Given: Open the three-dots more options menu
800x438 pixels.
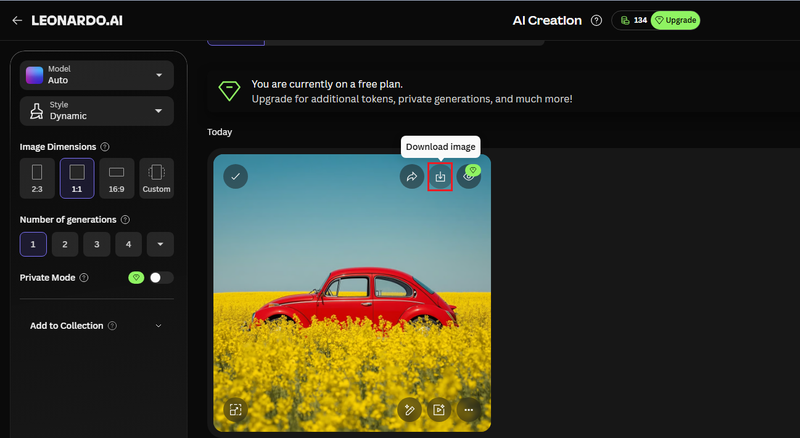Looking at the screenshot, I should 468,409.
